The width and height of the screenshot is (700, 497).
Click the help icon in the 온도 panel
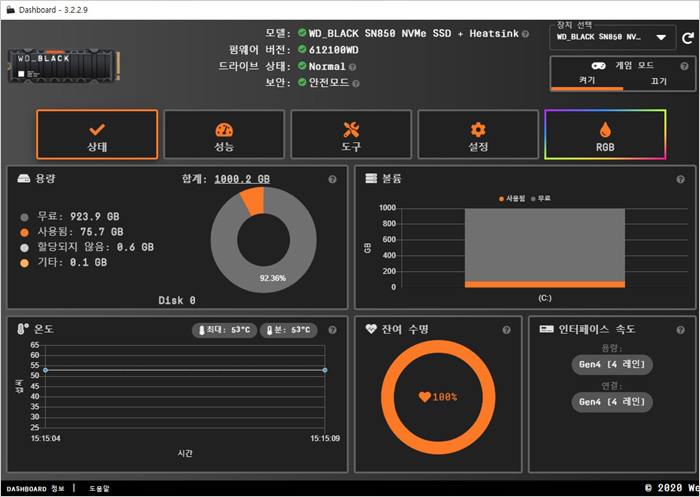[332, 330]
